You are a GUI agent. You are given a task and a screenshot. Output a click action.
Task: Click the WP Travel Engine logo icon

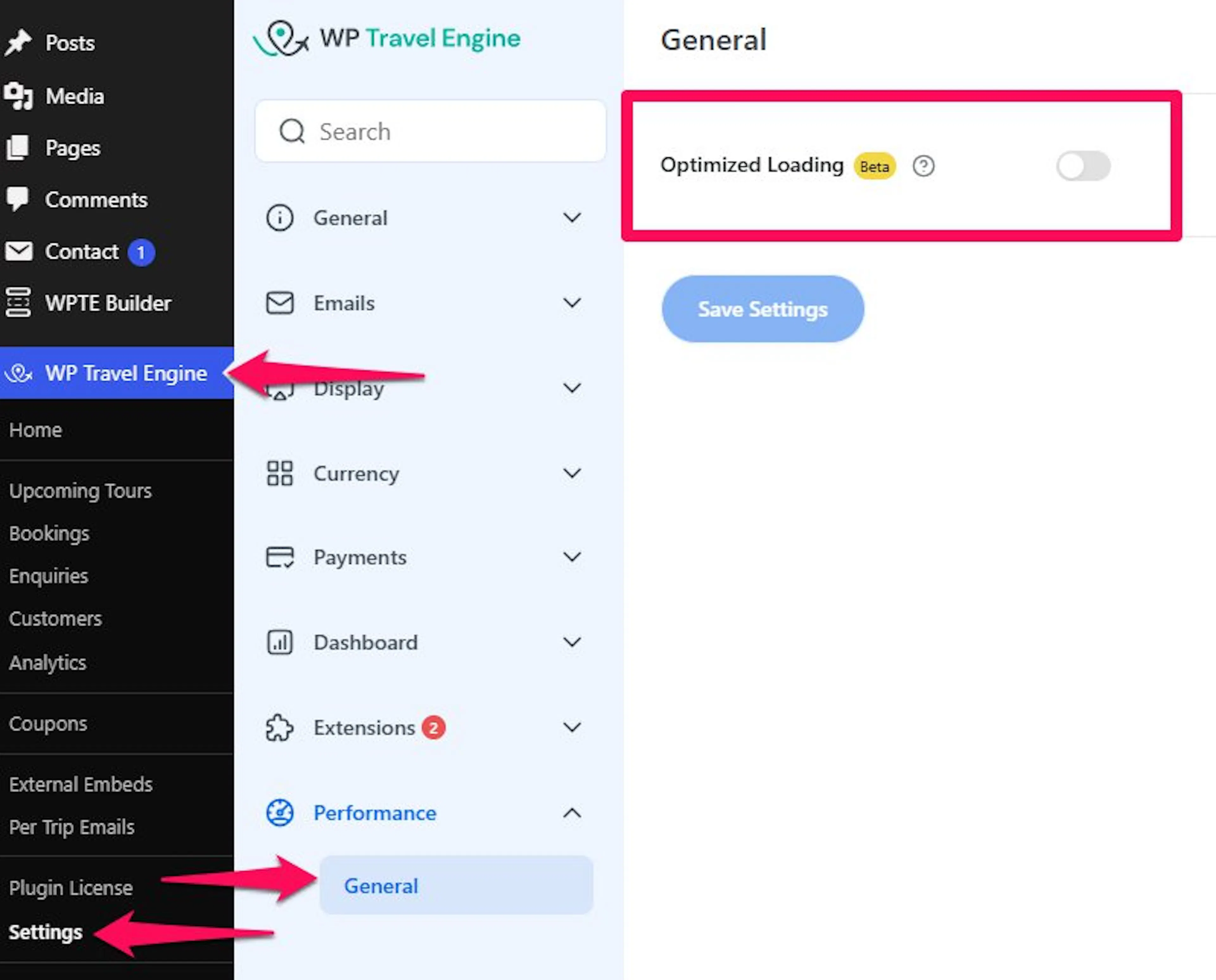tap(281, 38)
